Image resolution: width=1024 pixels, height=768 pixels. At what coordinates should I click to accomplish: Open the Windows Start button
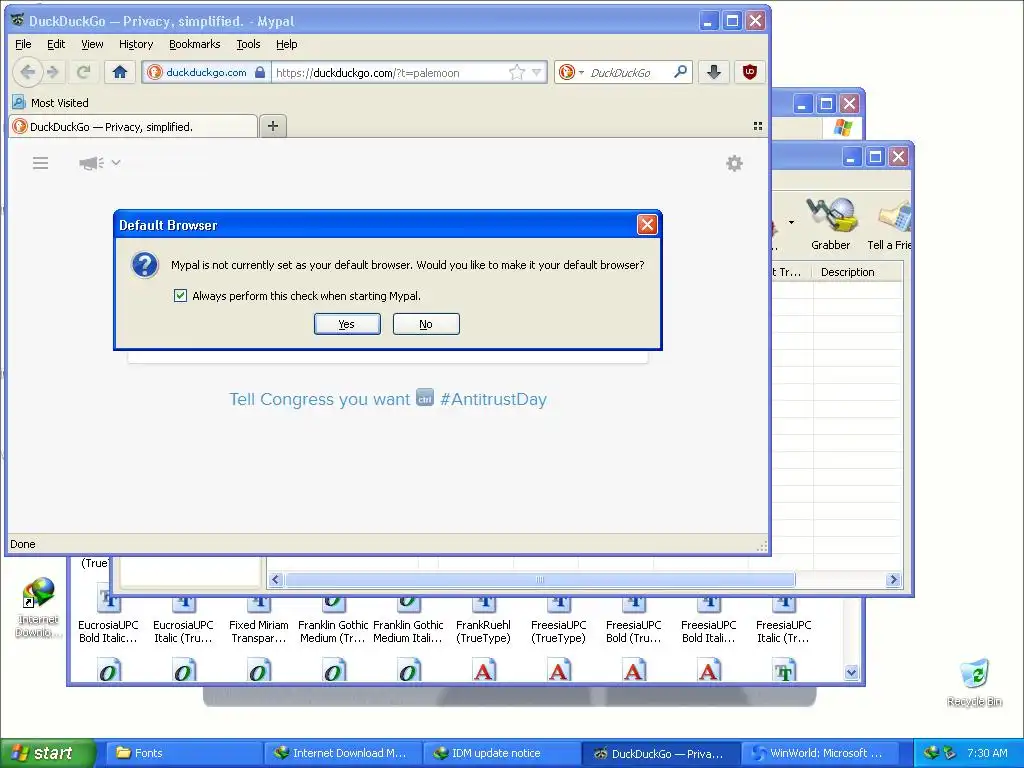(x=48, y=753)
